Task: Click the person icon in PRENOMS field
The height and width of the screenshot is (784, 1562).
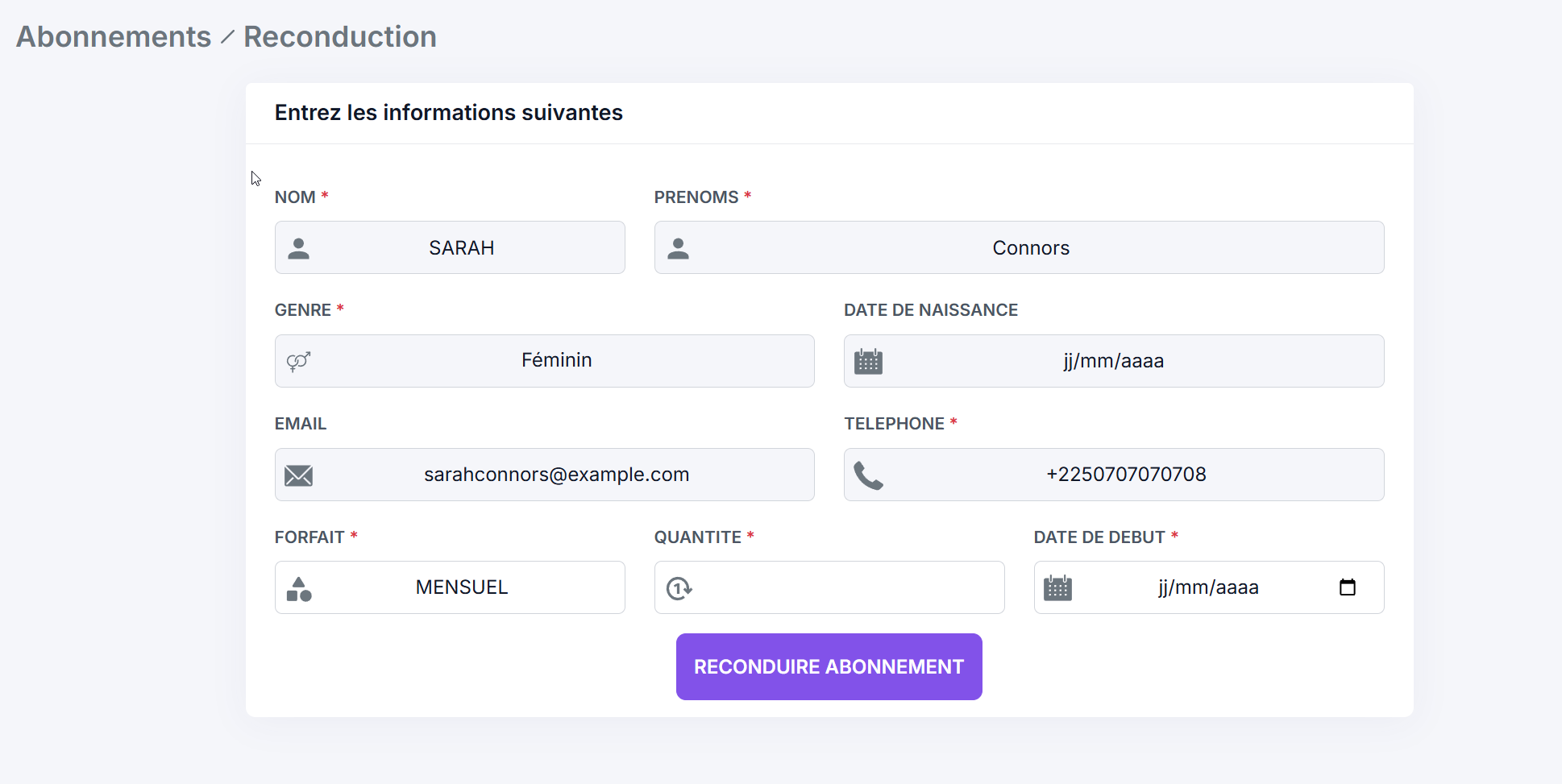Action: [x=679, y=248]
